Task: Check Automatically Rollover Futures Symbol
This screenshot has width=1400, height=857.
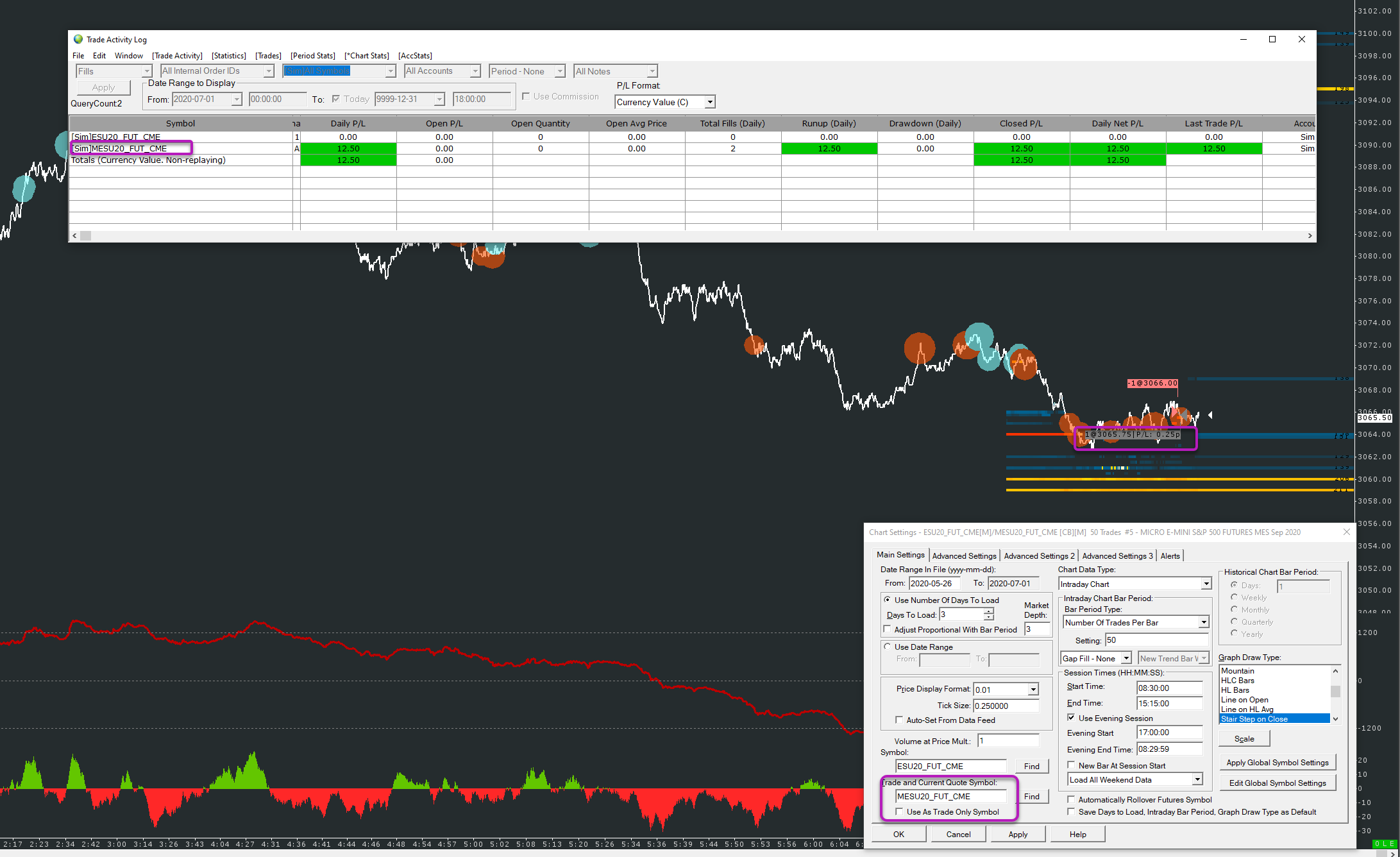Action: [1071, 799]
